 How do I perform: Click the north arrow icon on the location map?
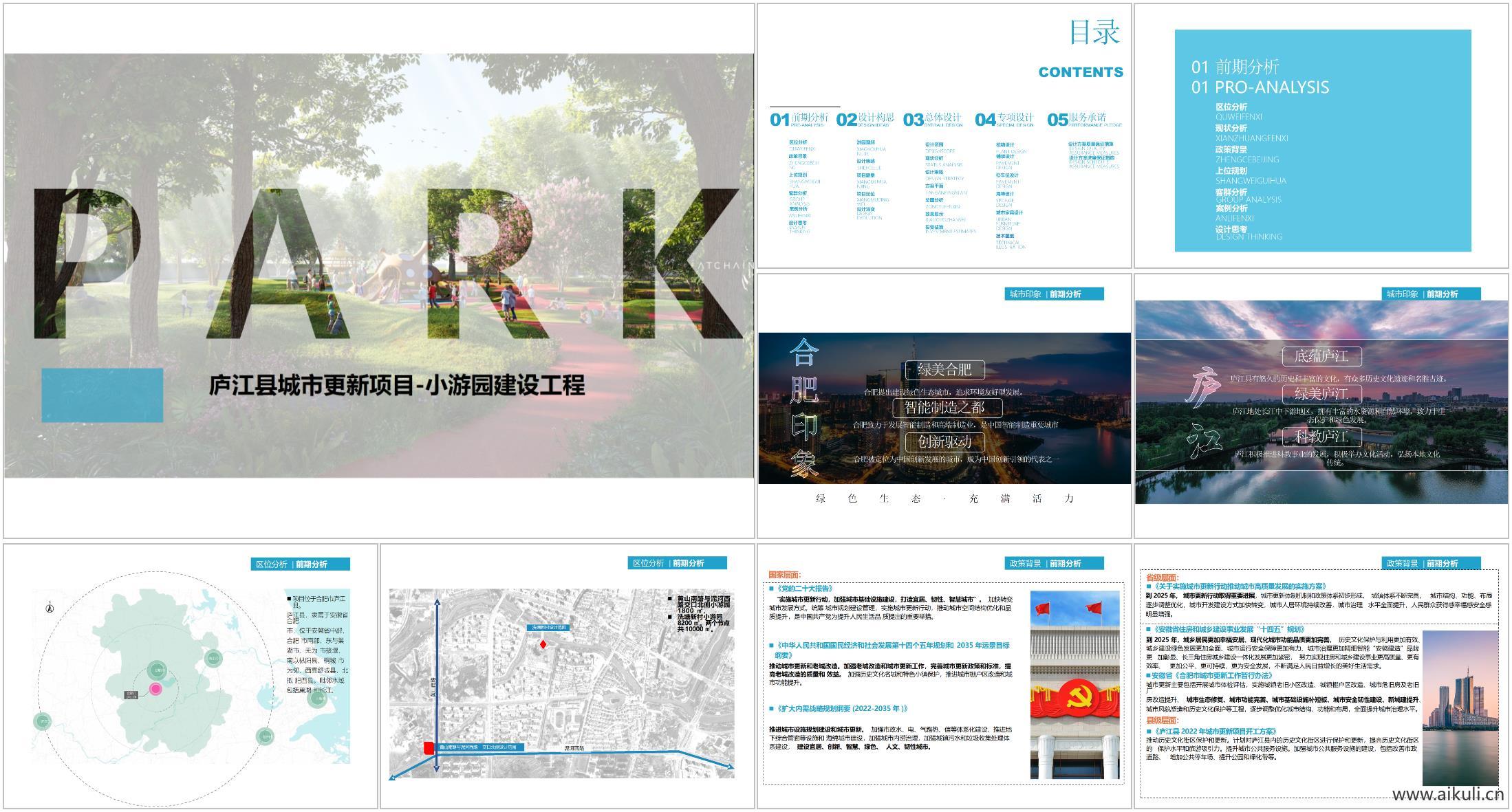(50, 608)
